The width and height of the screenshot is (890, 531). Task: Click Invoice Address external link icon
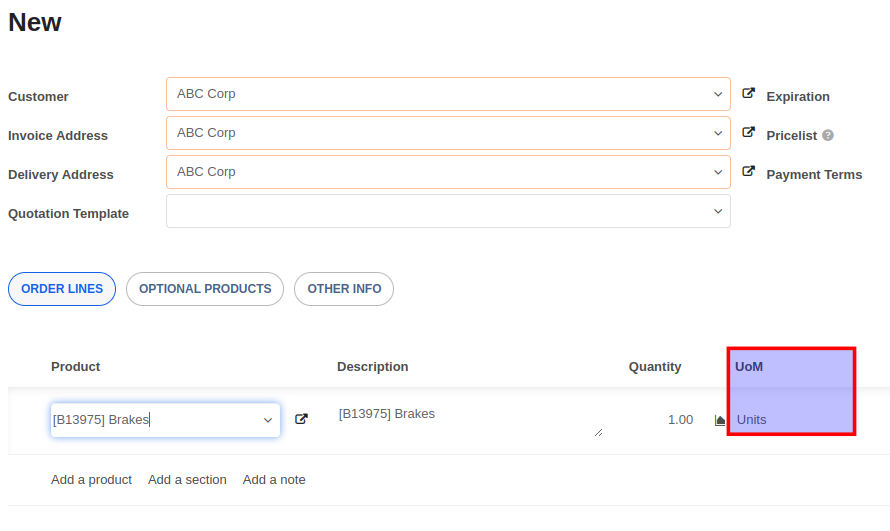point(748,133)
